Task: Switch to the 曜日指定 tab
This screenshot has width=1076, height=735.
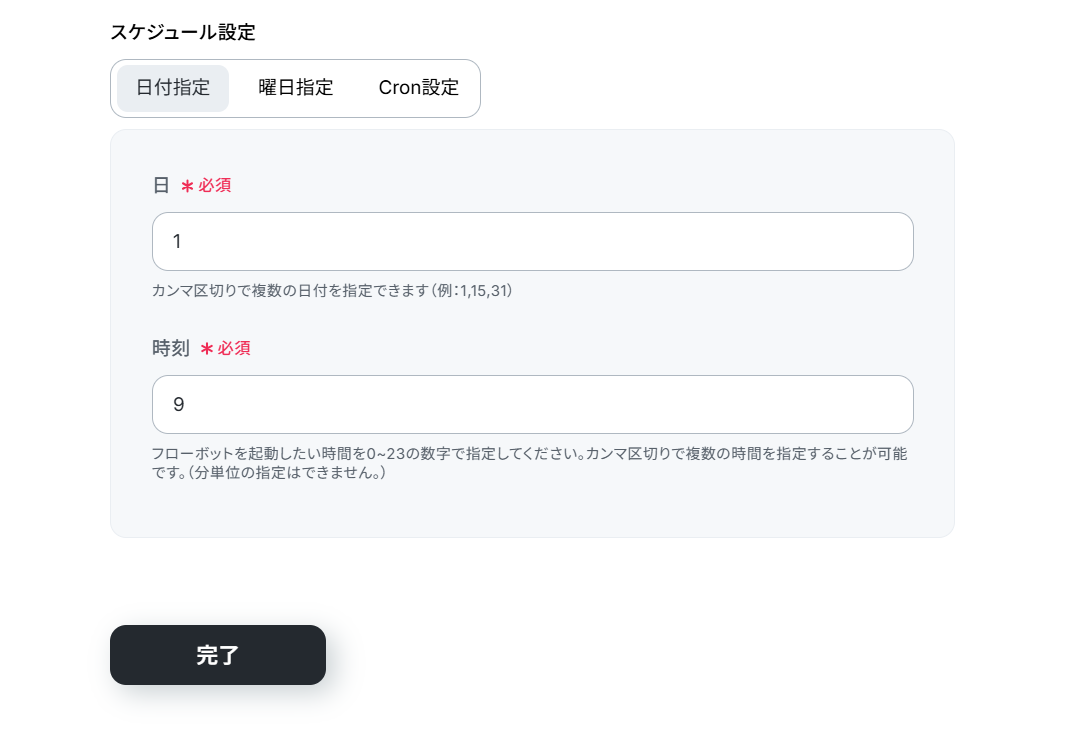Action: (295, 88)
